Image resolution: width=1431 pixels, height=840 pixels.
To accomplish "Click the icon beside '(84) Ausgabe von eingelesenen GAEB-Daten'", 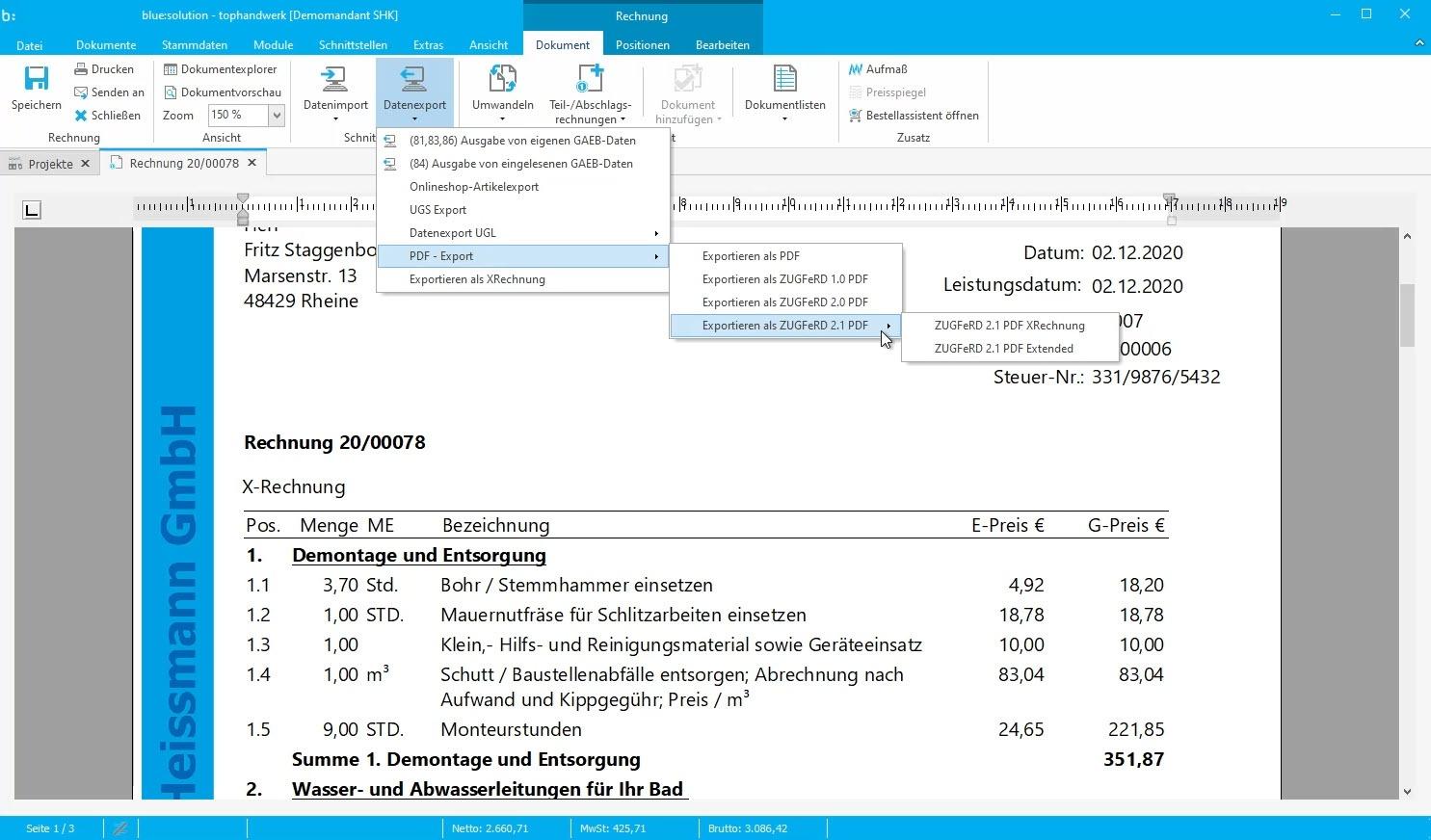I will point(390,164).
